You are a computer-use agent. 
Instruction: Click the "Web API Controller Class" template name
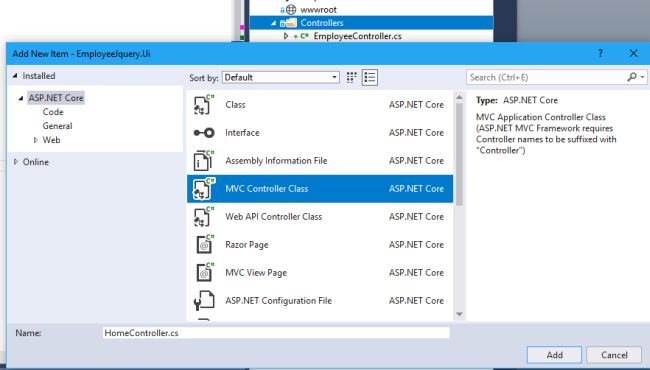[274, 217]
